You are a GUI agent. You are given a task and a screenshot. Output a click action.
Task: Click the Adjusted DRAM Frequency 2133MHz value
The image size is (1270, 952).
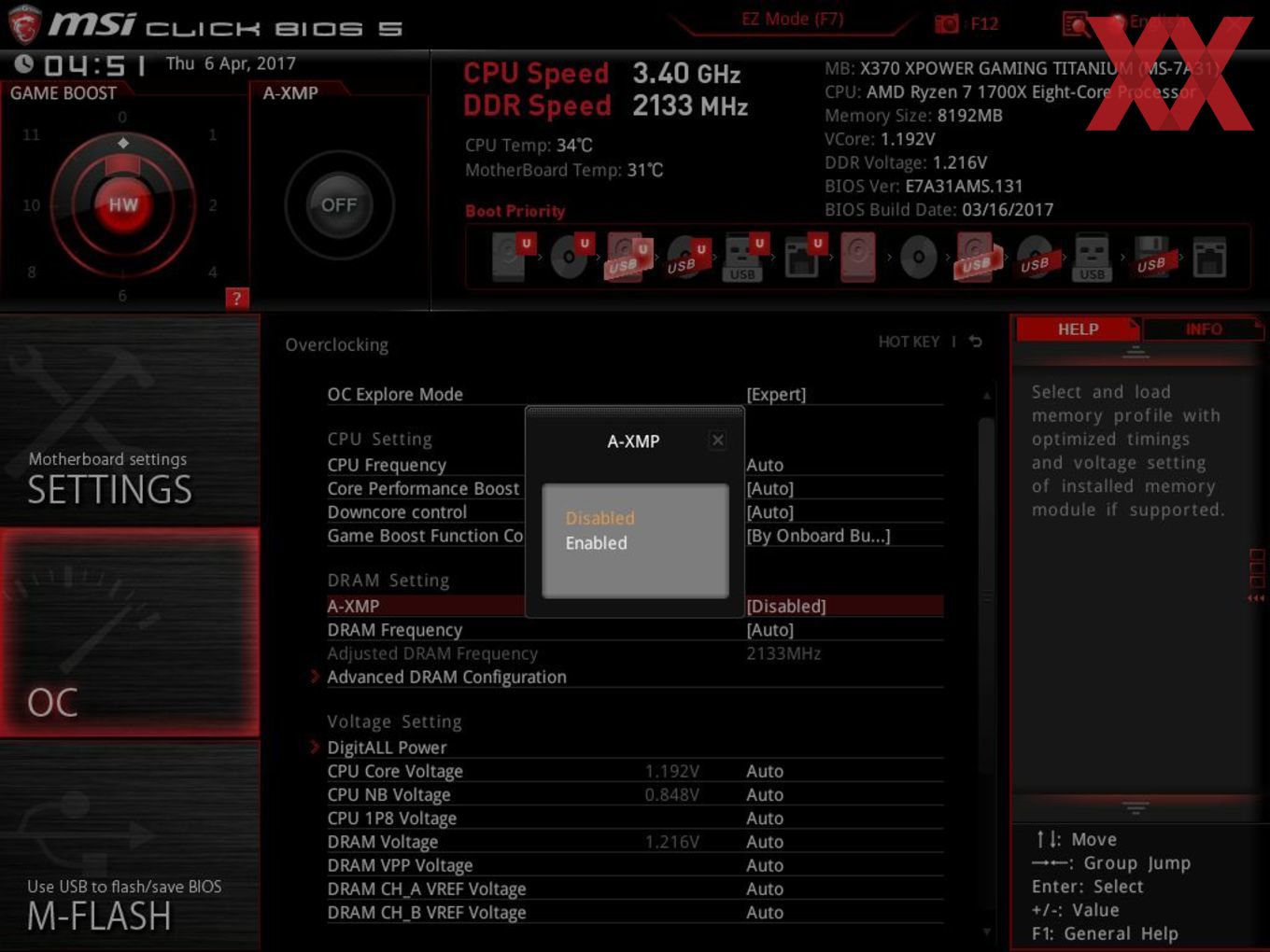tap(783, 653)
